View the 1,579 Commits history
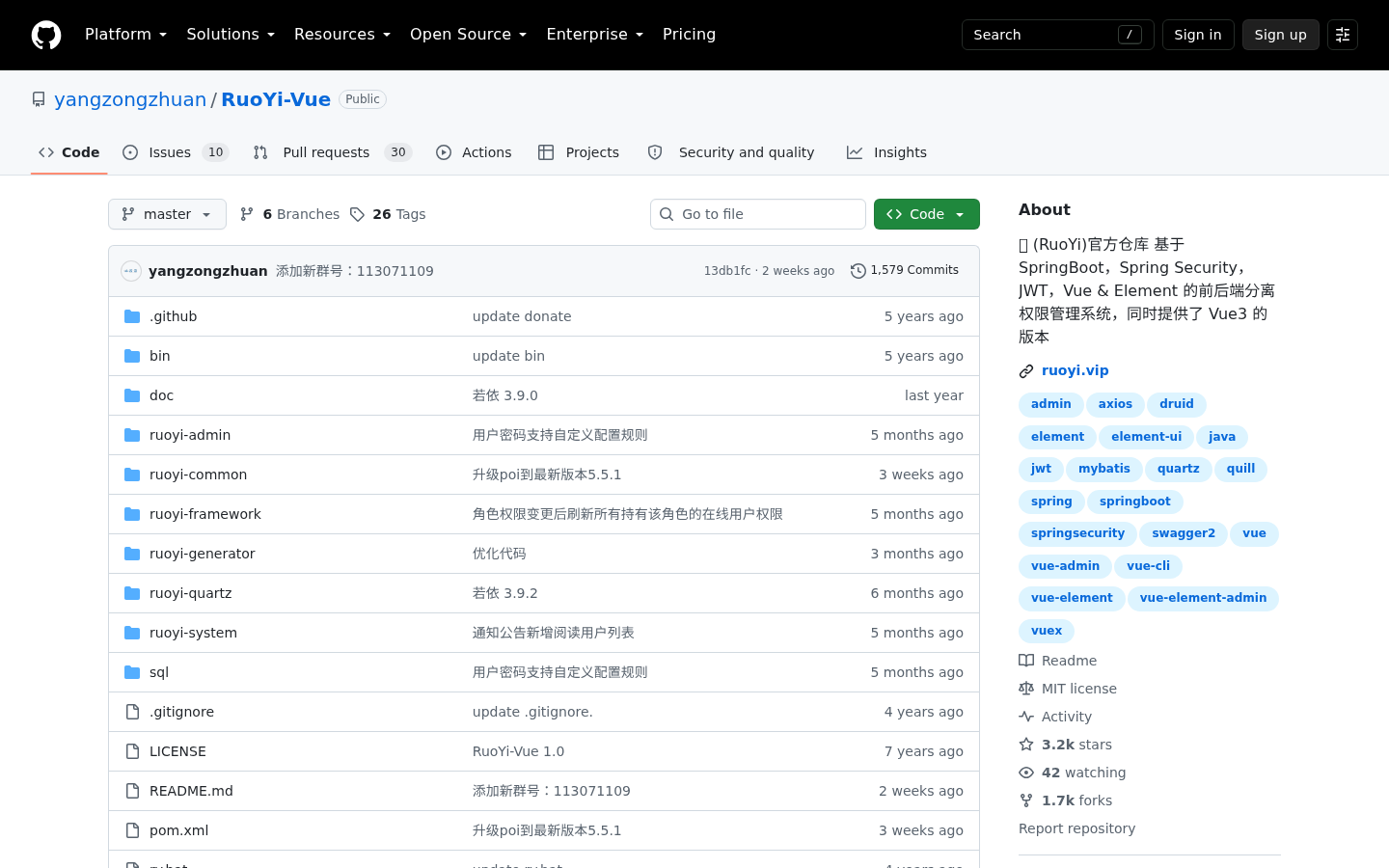 [x=905, y=271]
